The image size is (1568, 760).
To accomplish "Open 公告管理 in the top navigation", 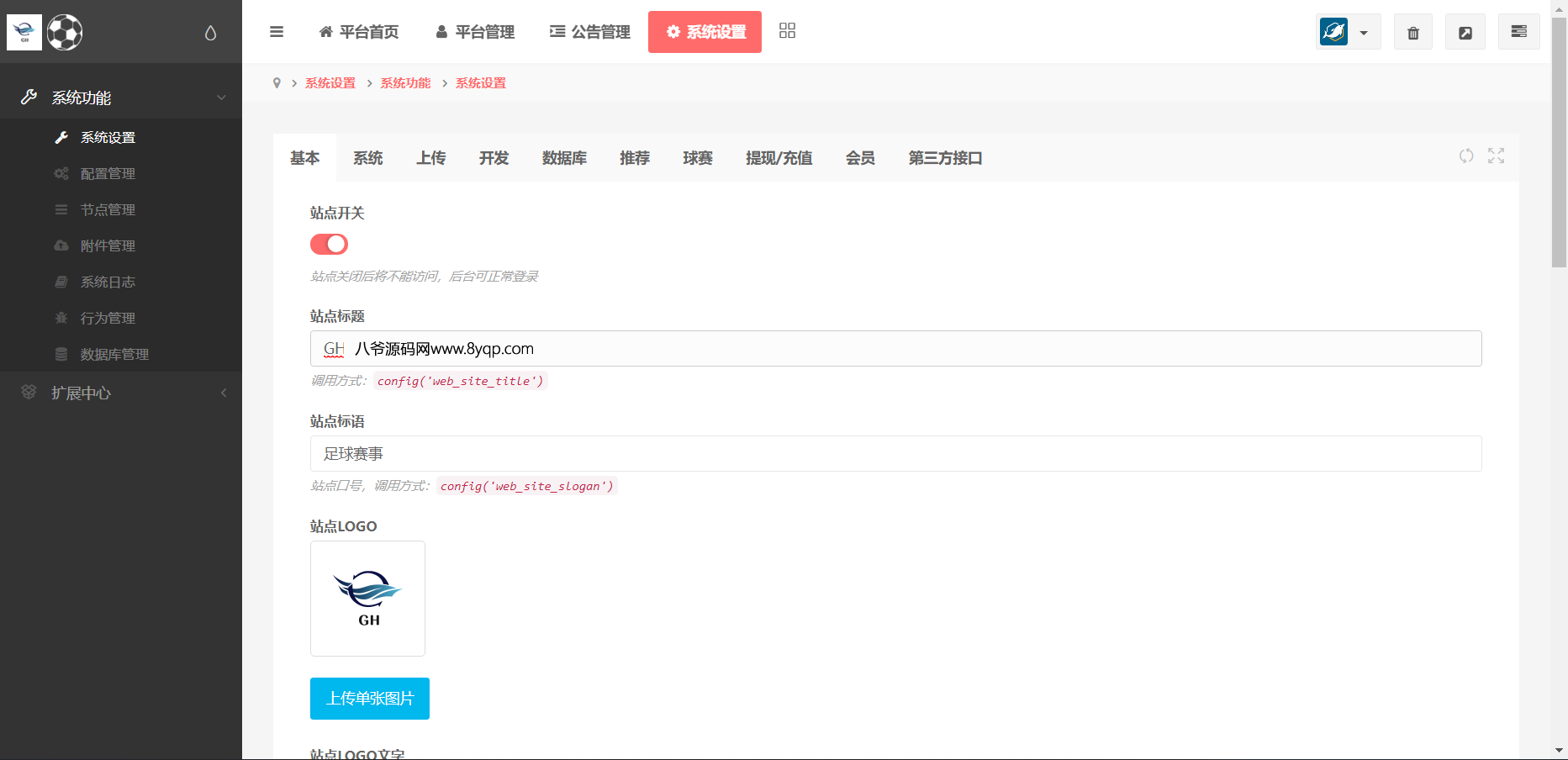I will point(590,32).
